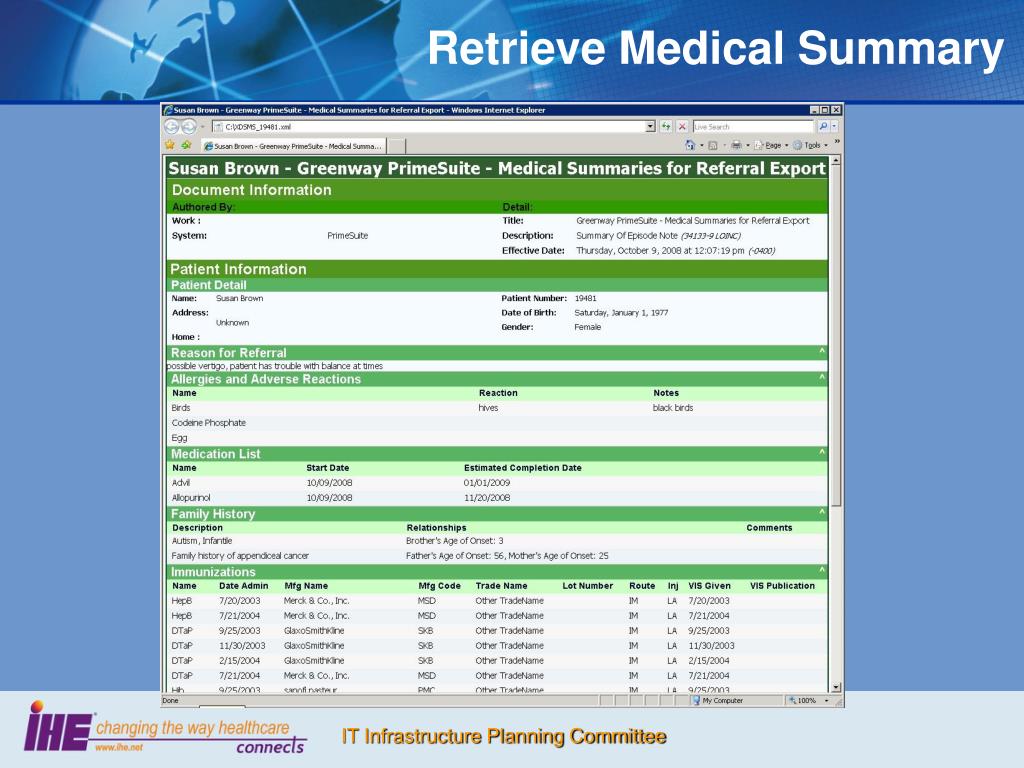Open the address bar history dropdown arrow
This screenshot has width=1024, height=768.
click(x=650, y=127)
